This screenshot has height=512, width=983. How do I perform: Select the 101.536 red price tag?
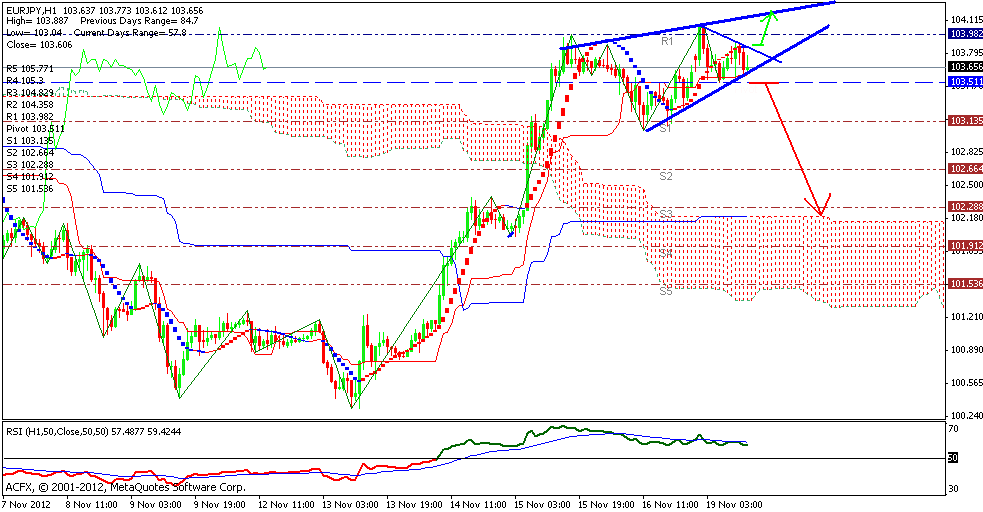coord(963,284)
